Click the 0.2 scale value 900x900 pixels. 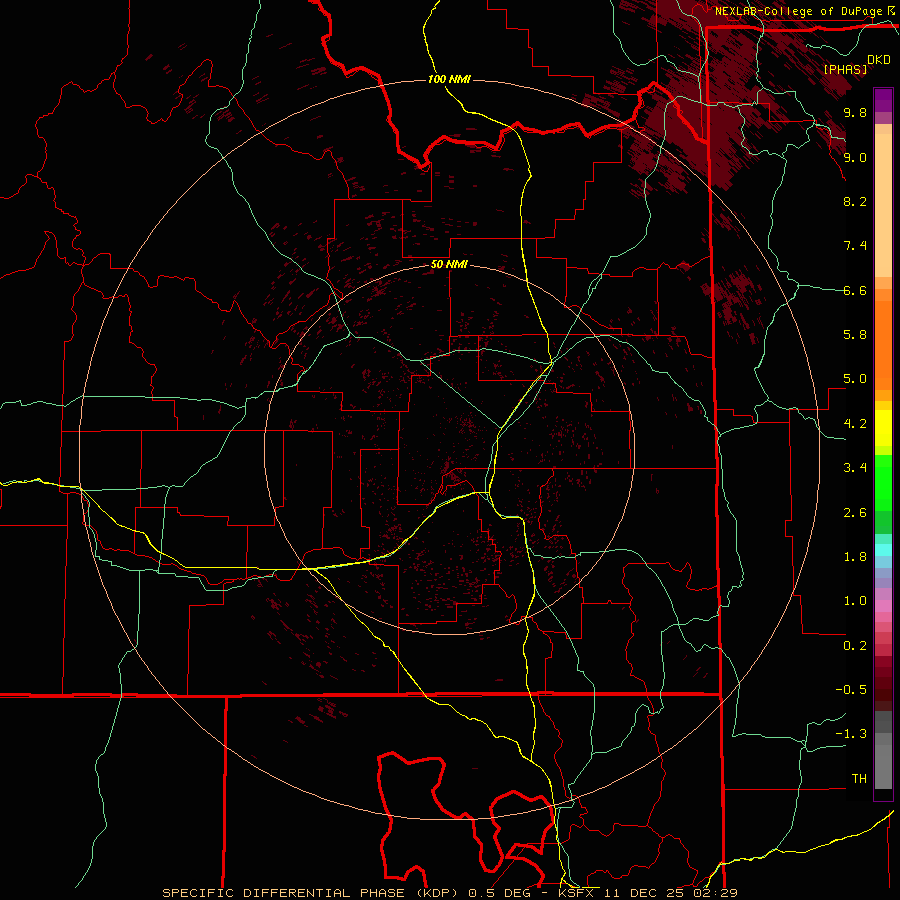[855, 646]
